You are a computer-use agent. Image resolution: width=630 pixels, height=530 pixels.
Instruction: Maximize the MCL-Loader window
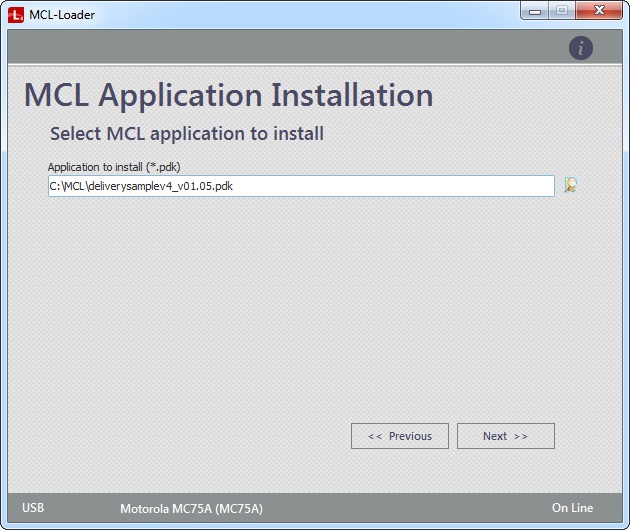[561, 11]
